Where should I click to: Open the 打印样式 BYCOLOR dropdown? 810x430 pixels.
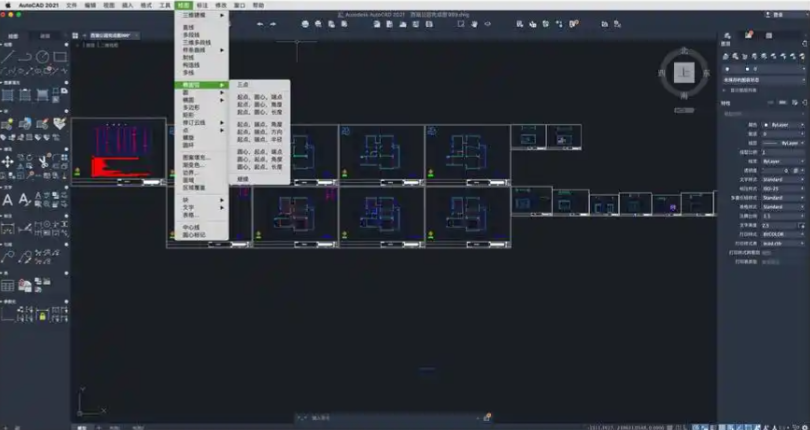coord(784,234)
